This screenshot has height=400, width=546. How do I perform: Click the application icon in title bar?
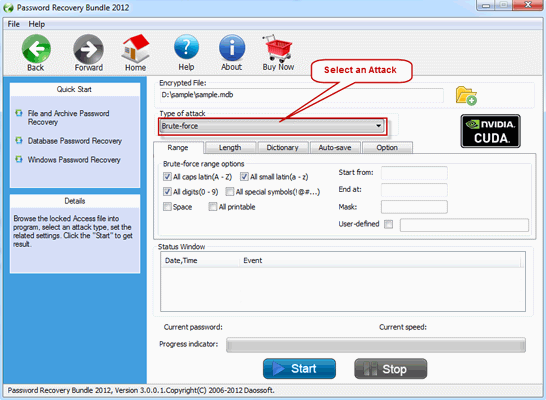click(8, 8)
